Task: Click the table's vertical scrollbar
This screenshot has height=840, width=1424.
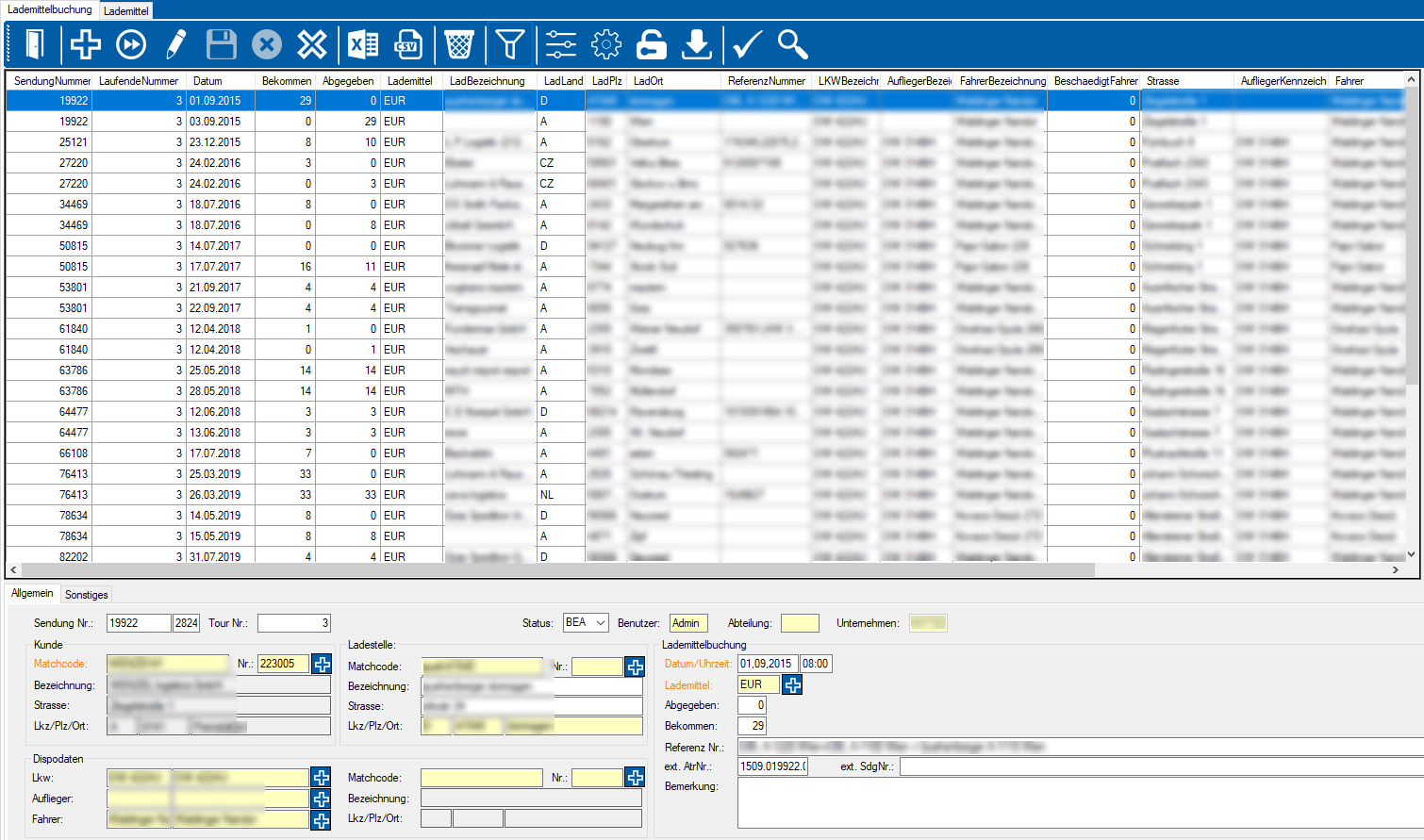Action: pos(1412,236)
